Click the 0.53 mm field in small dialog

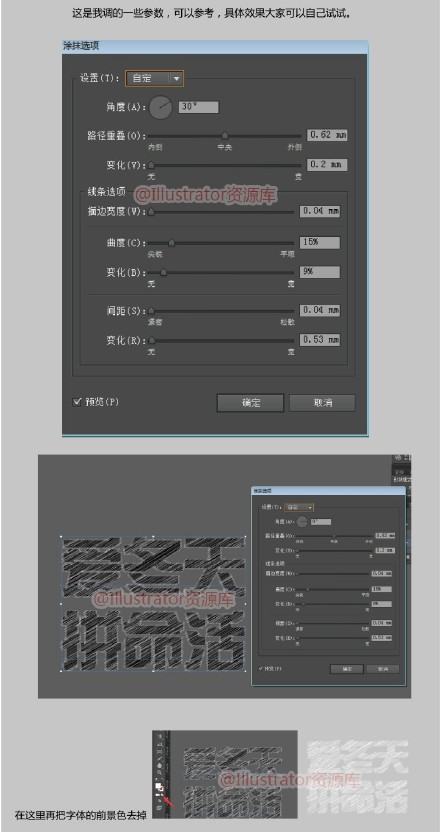[x=382, y=637]
